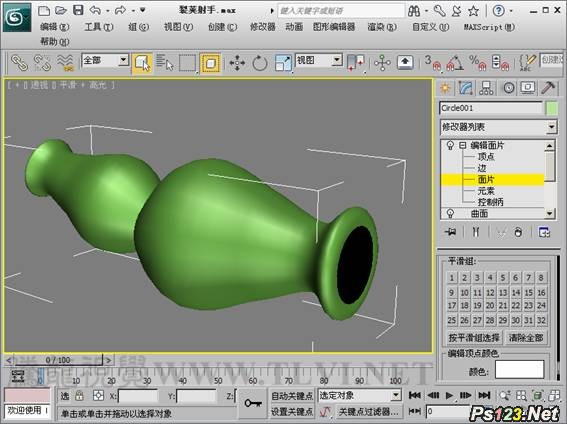Open the Display command panel tab
The width and height of the screenshot is (567, 424).
[x=528, y=88]
